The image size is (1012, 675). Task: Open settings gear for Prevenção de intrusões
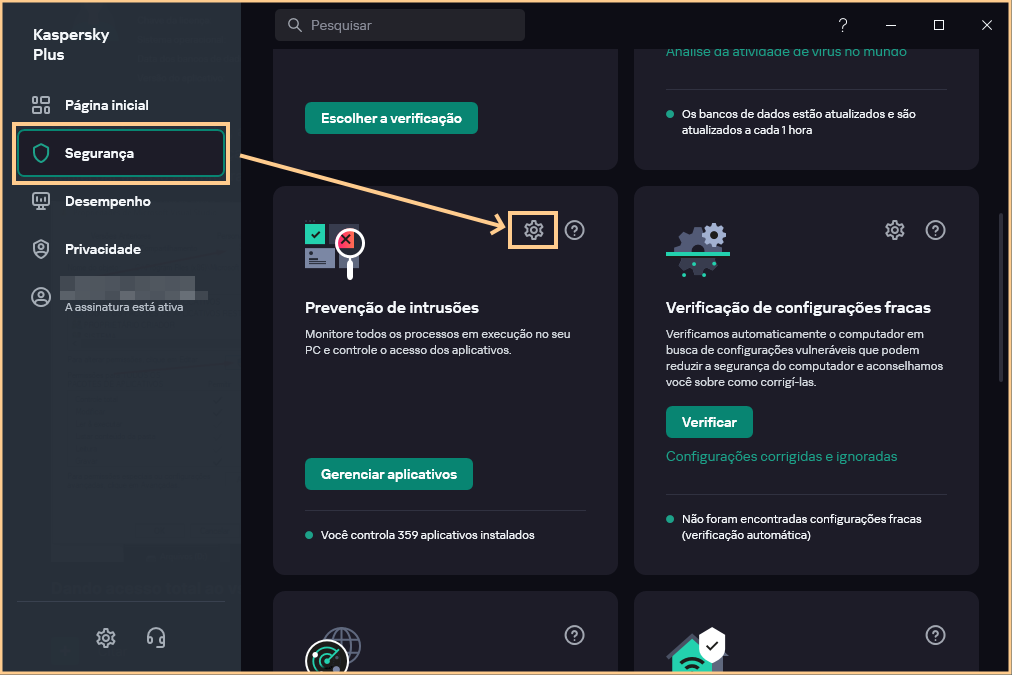click(533, 230)
